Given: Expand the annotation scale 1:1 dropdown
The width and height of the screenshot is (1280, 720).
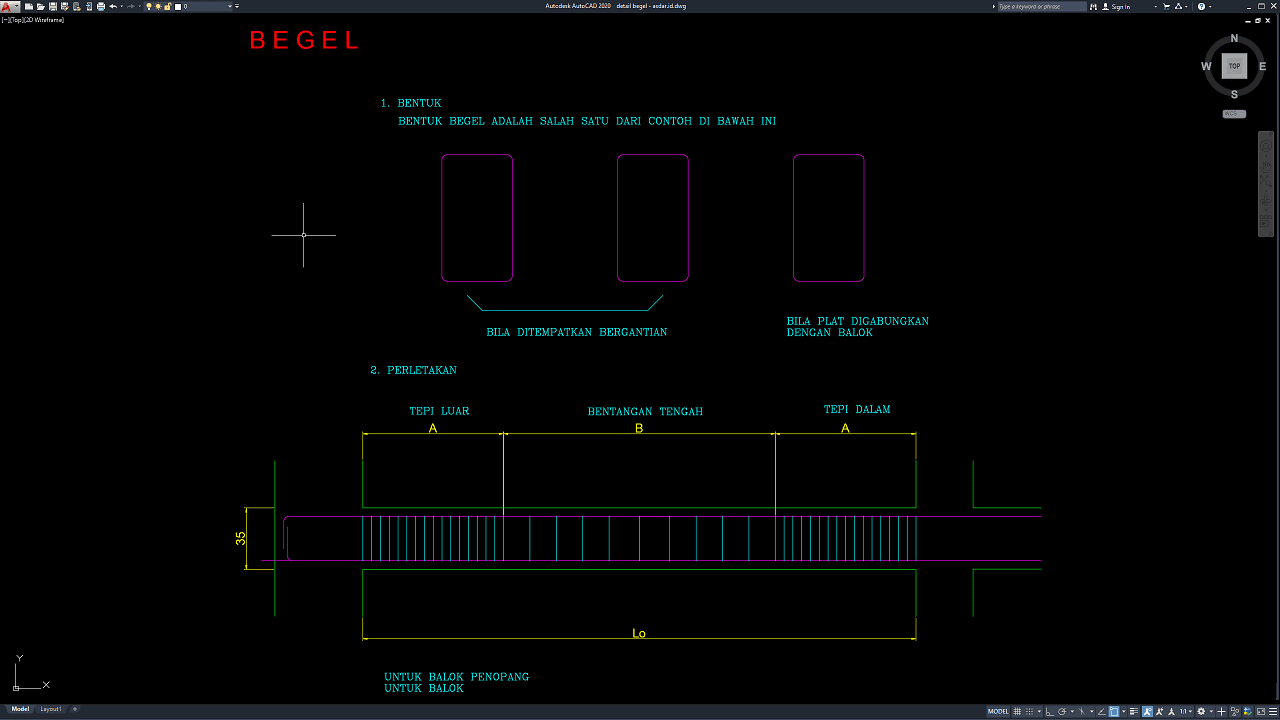Looking at the screenshot, I should pyautogui.click(x=1187, y=711).
